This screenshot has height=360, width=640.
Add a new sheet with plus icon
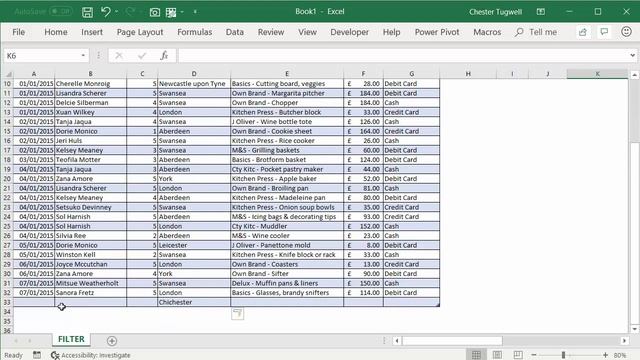[112, 341]
